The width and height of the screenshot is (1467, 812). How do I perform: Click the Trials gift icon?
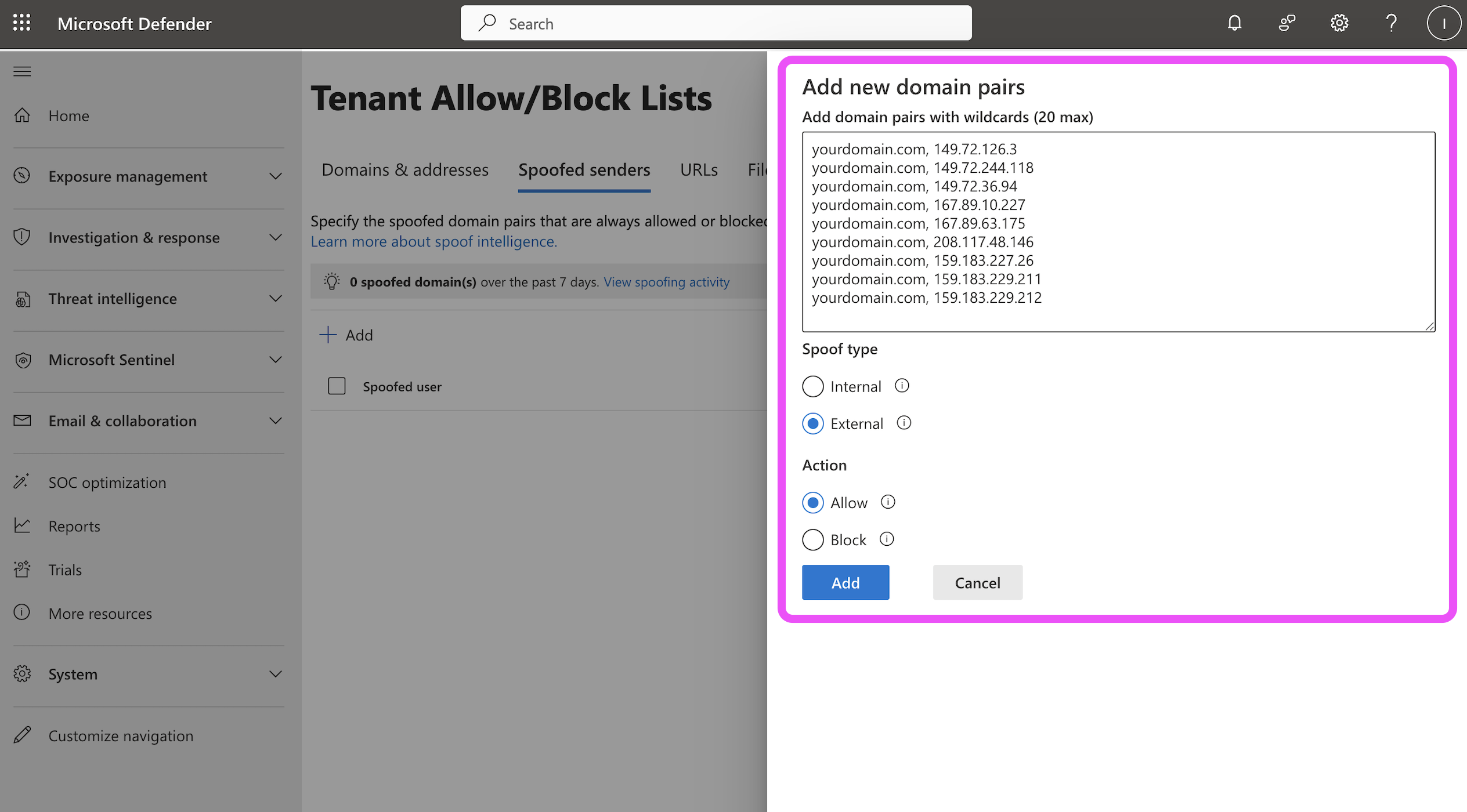coord(22,570)
